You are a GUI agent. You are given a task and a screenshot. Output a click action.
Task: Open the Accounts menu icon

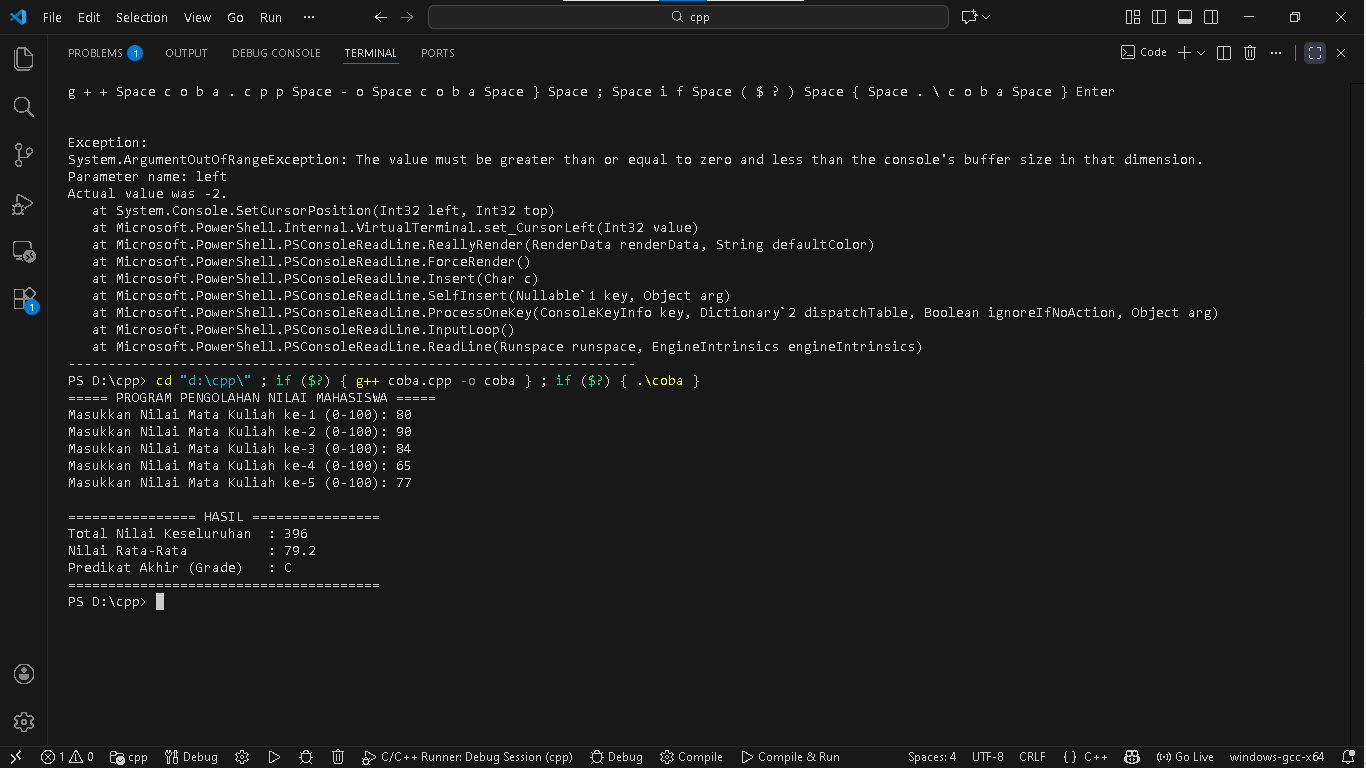pos(24,674)
